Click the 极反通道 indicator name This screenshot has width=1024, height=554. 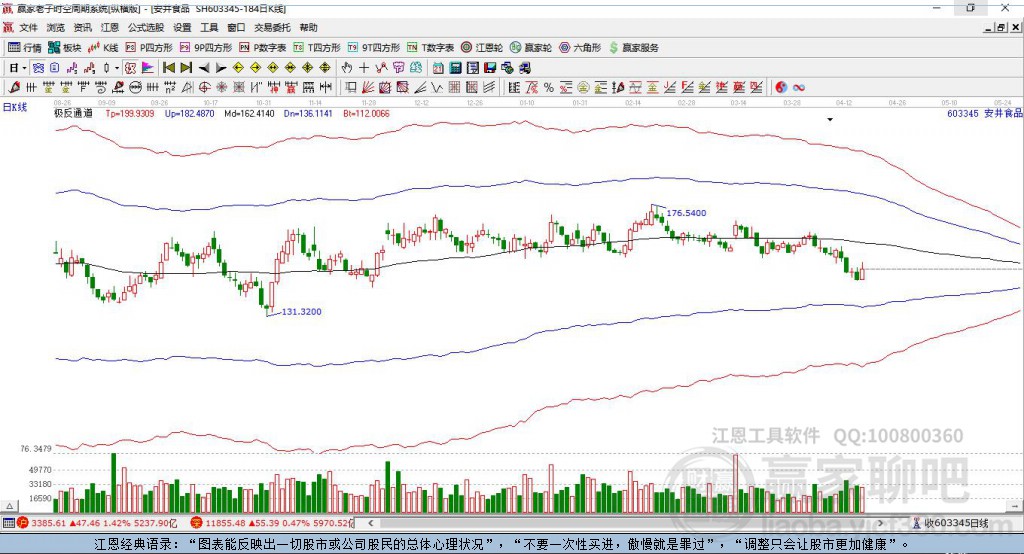(x=73, y=113)
